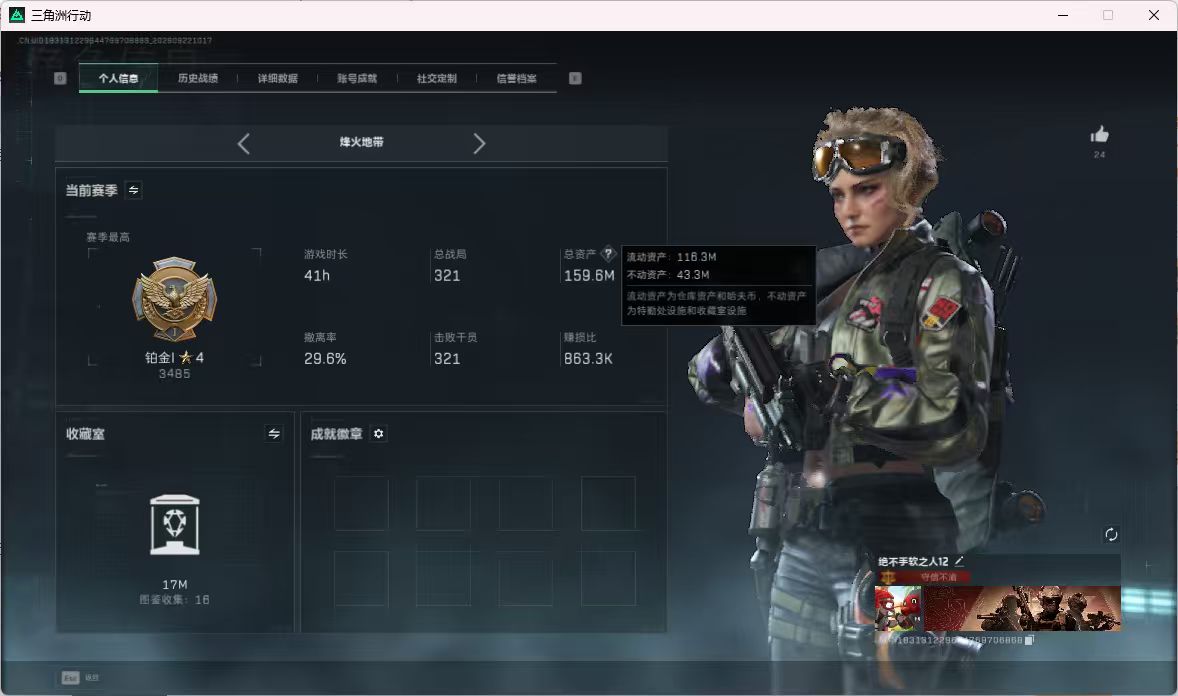Switch to the 详细数据 tab

[x=277, y=78]
